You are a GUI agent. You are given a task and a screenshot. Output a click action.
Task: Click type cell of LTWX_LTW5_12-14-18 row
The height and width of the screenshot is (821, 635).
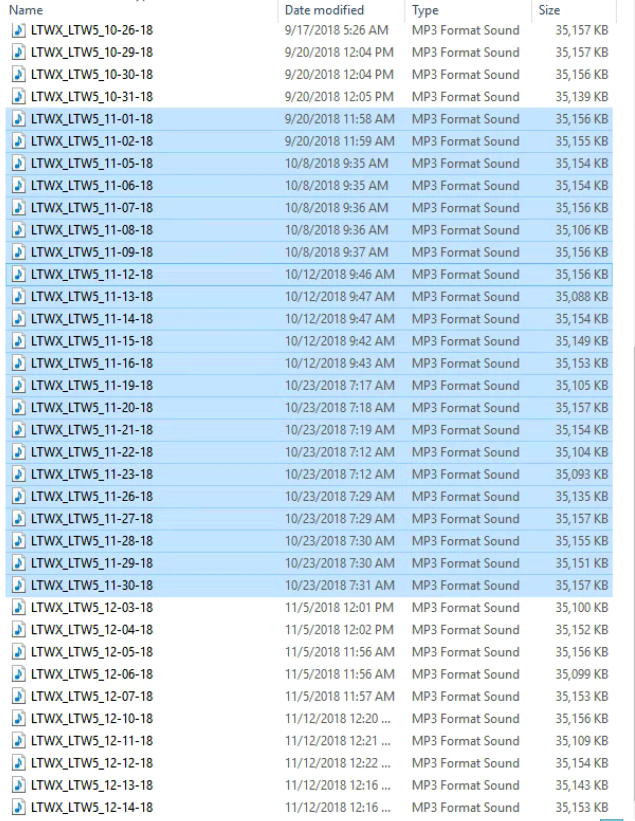pyautogui.click(x=465, y=807)
